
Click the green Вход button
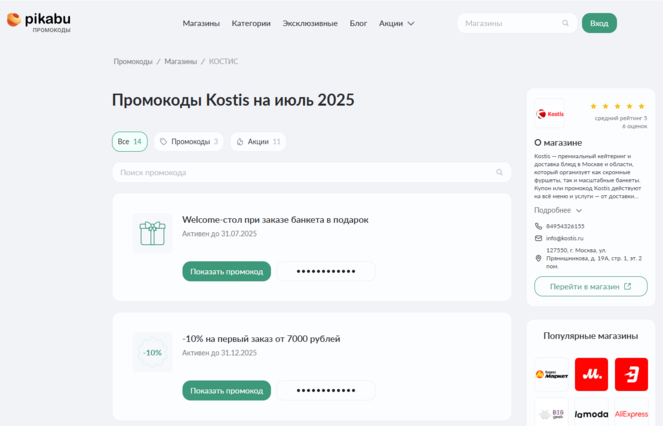point(599,23)
